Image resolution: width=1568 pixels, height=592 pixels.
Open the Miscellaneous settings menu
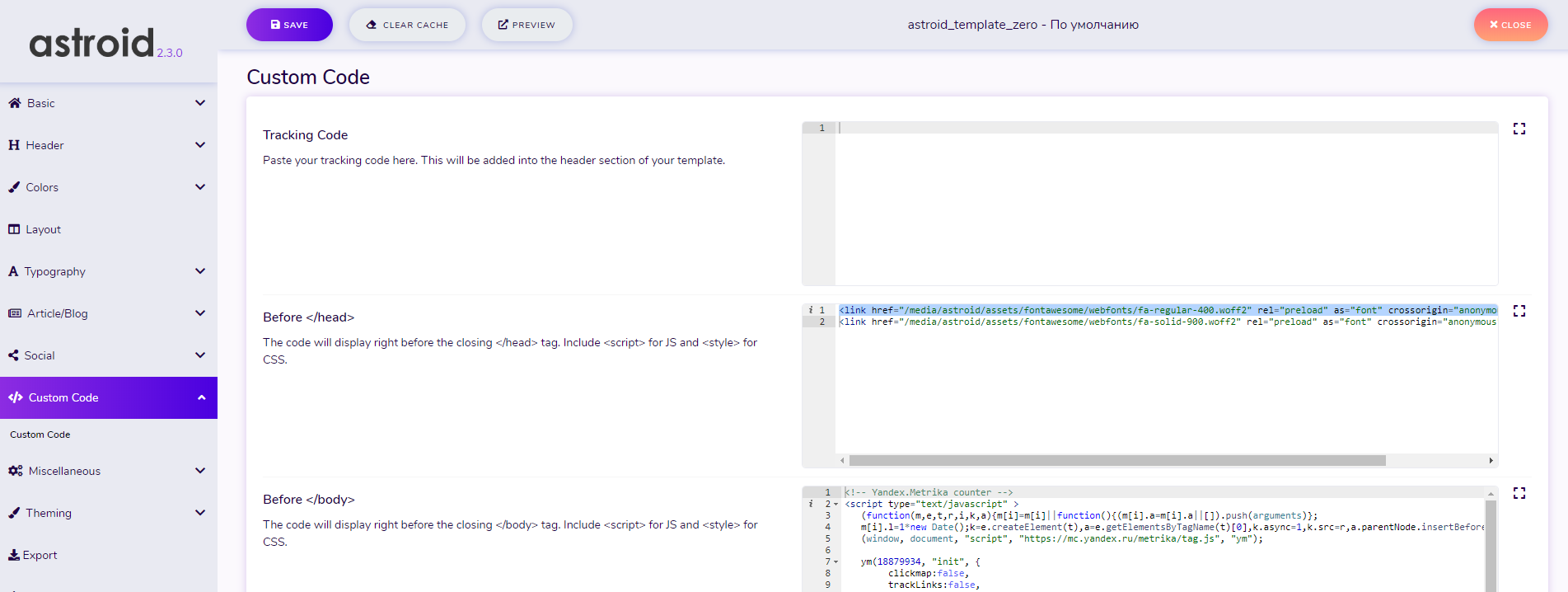point(109,471)
